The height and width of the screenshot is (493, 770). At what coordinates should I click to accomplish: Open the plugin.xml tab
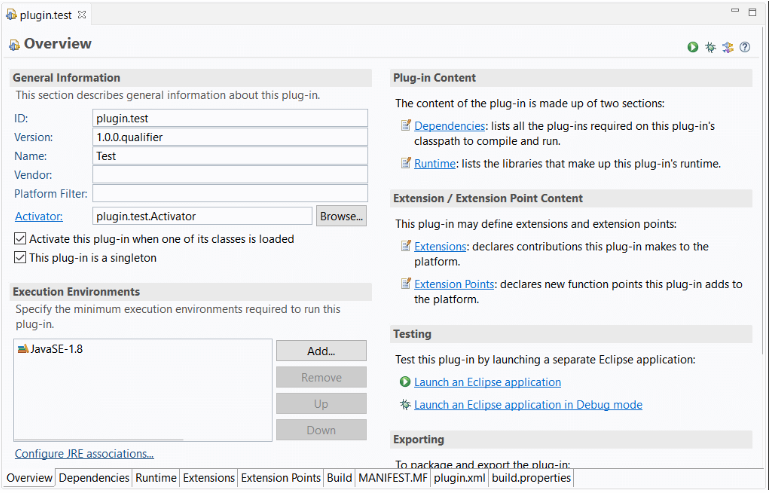[460, 478]
